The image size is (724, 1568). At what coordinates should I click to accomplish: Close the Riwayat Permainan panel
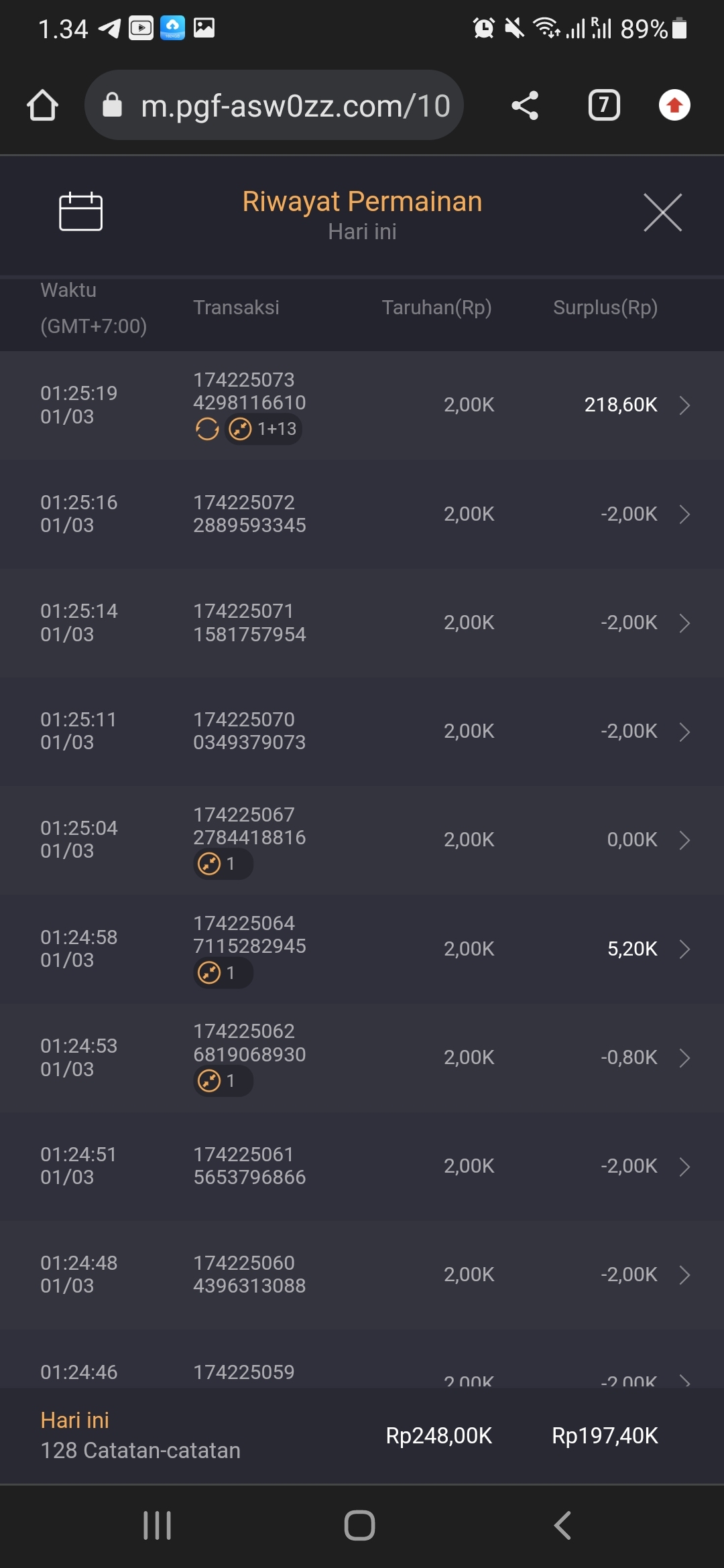point(662,212)
